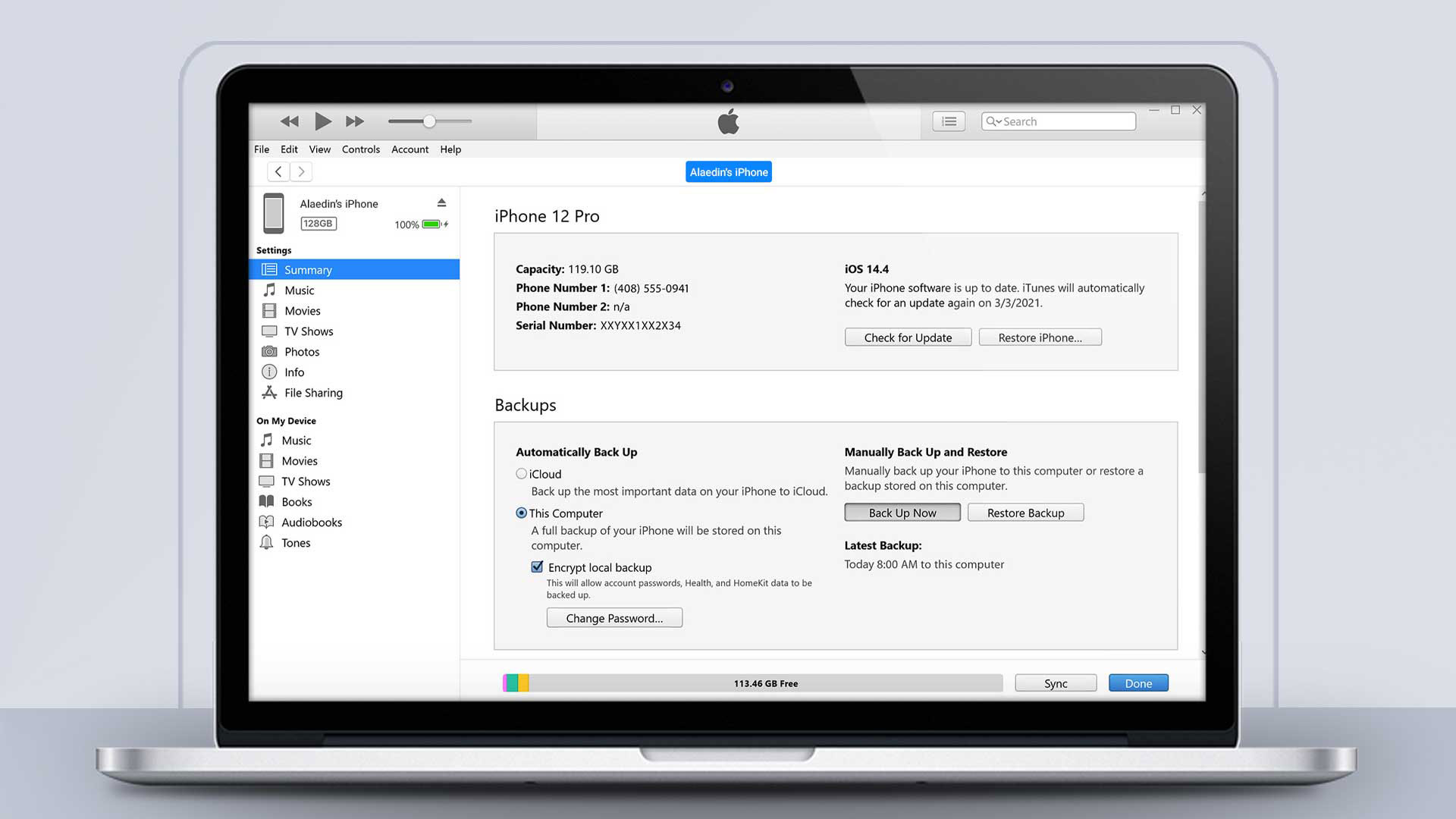Click the Back Up Now button

pyautogui.click(x=902, y=512)
